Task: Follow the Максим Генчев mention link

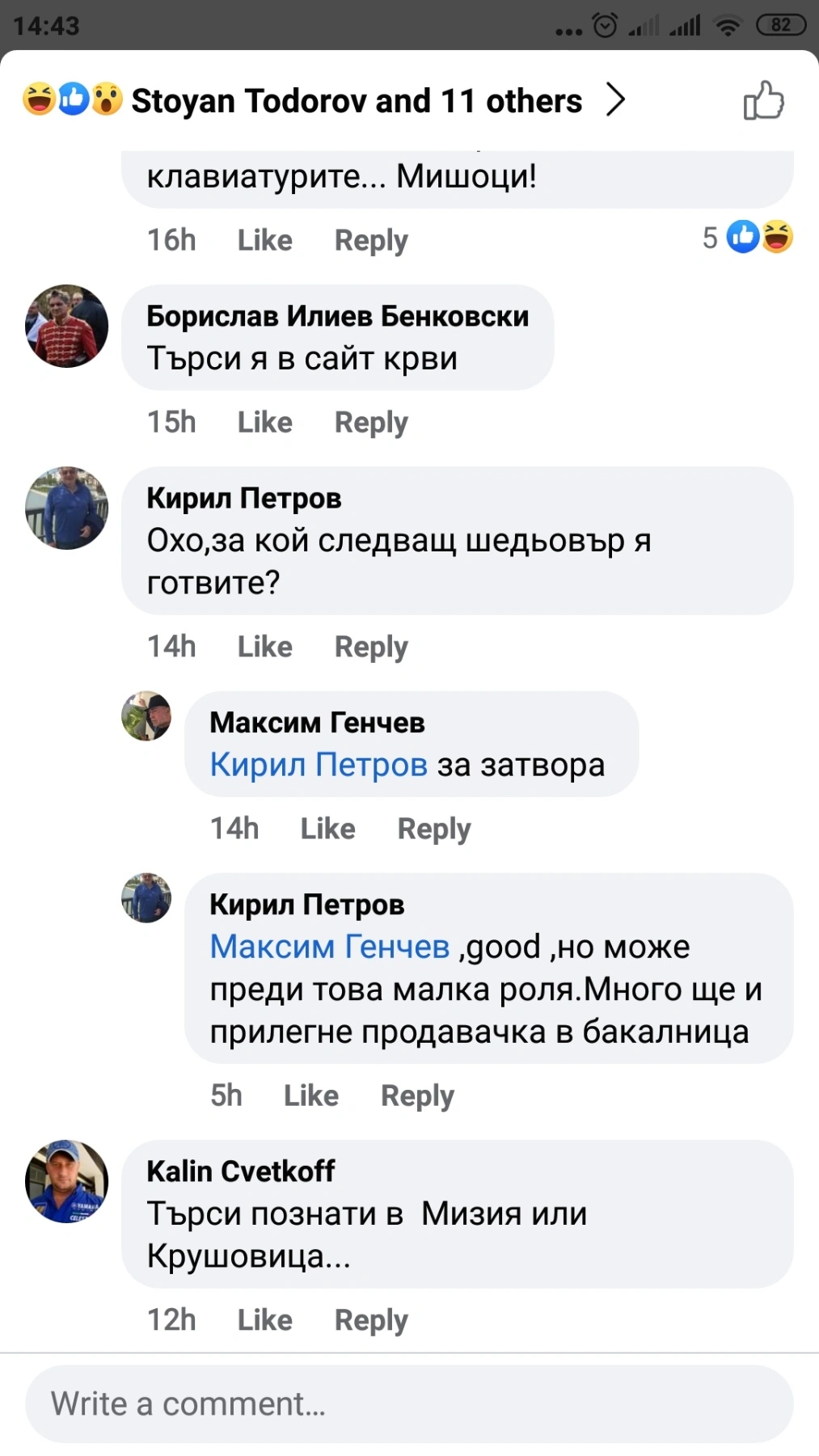Action: (329, 947)
